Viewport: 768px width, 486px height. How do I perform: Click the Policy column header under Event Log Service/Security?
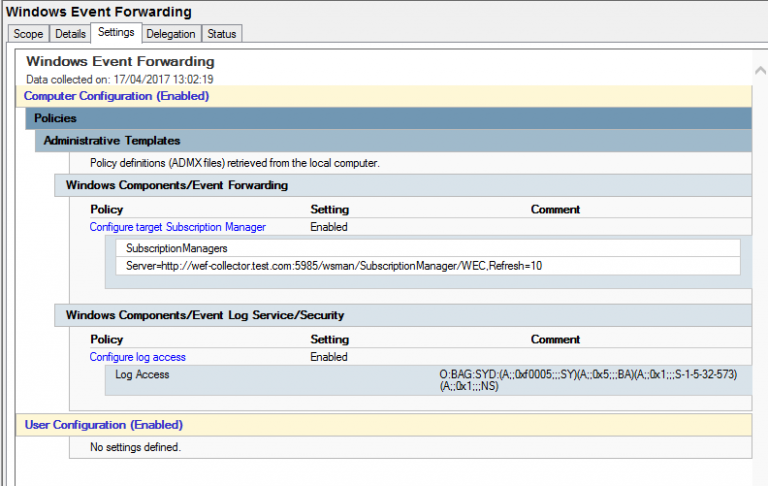pyautogui.click(x=106, y=340)
